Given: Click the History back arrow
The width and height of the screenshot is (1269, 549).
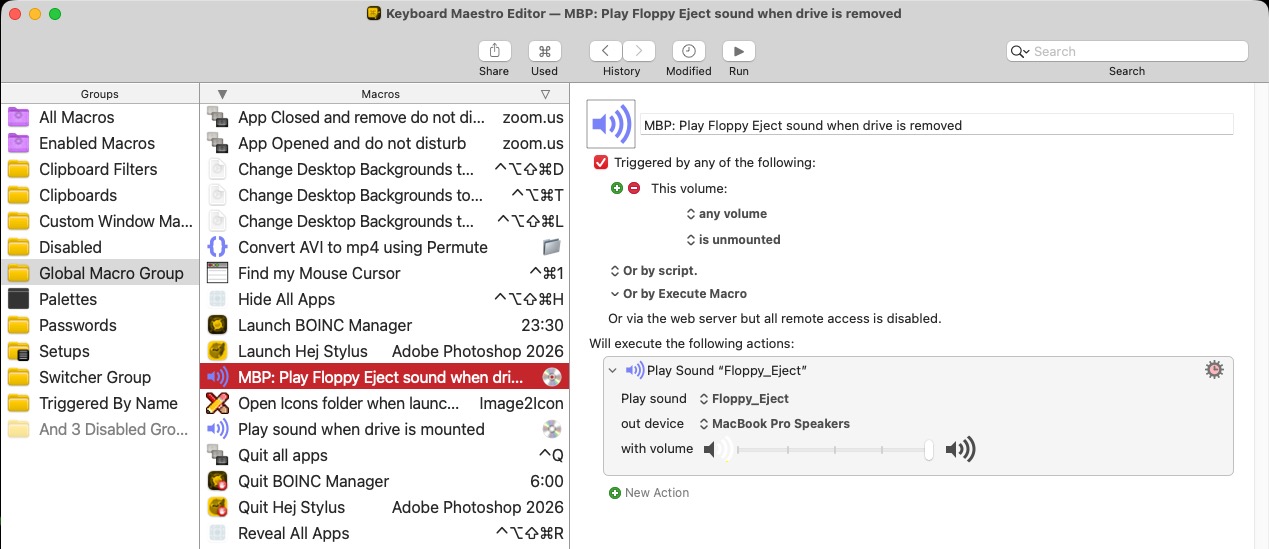Looking at the screenshot, I should coord(606,51).
